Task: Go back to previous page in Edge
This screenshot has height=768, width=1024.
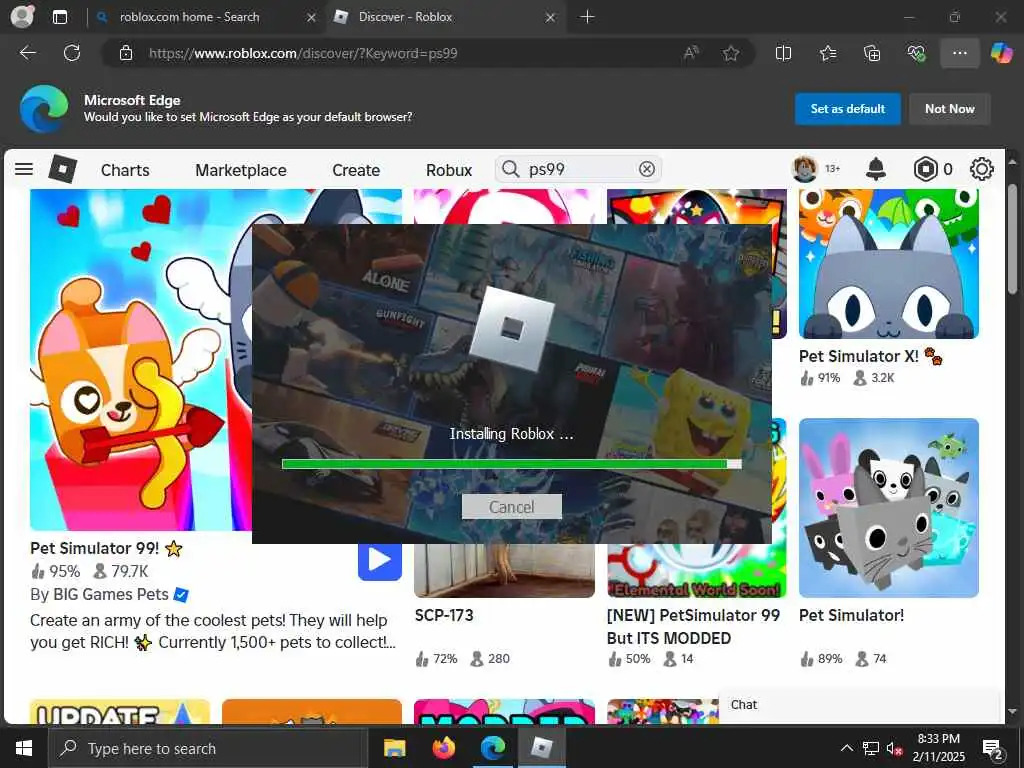Action: pyautogui.click(x=27, y=53)
